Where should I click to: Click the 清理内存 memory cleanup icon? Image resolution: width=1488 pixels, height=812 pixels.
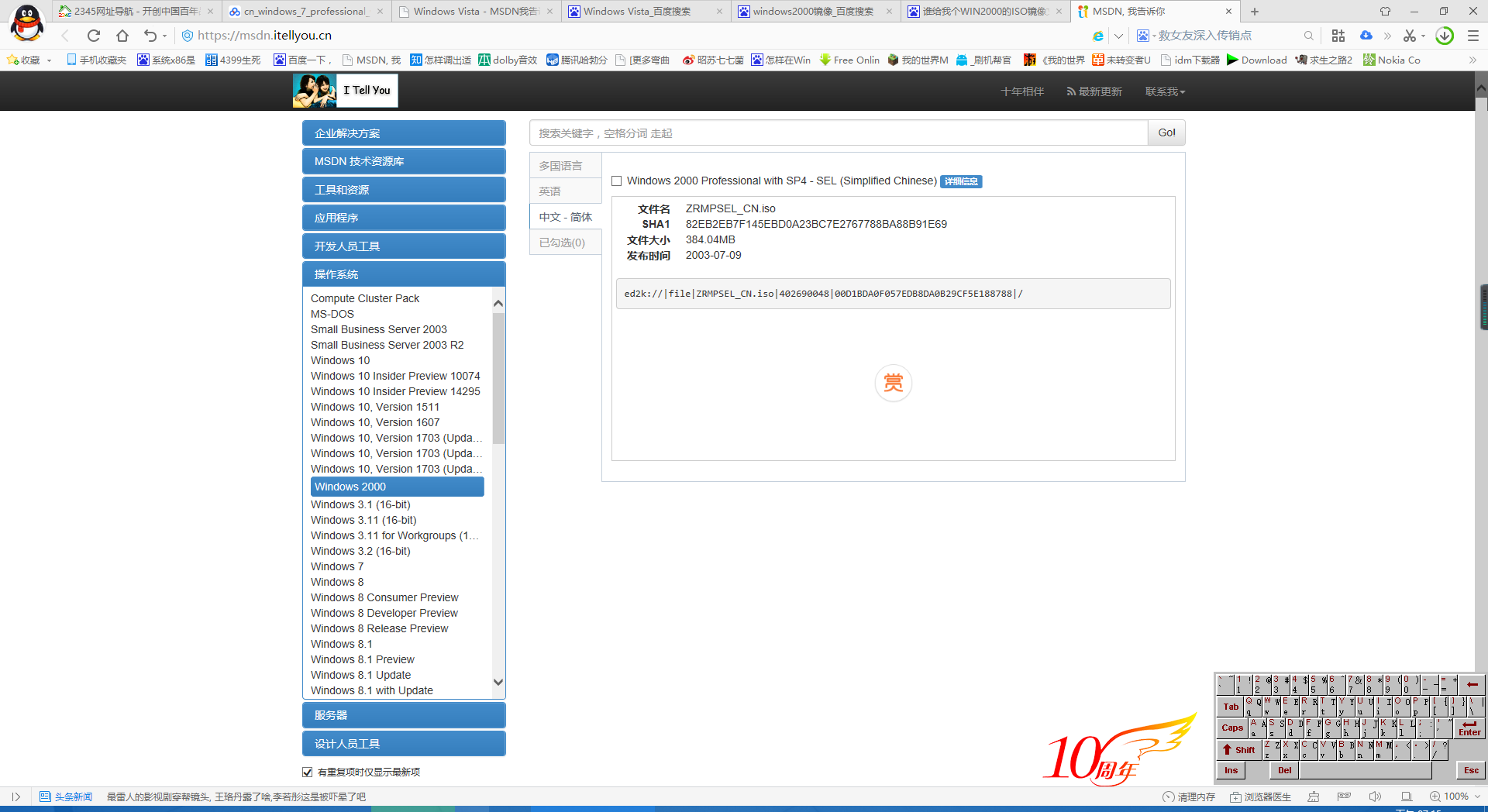[x=1169, y=797]
